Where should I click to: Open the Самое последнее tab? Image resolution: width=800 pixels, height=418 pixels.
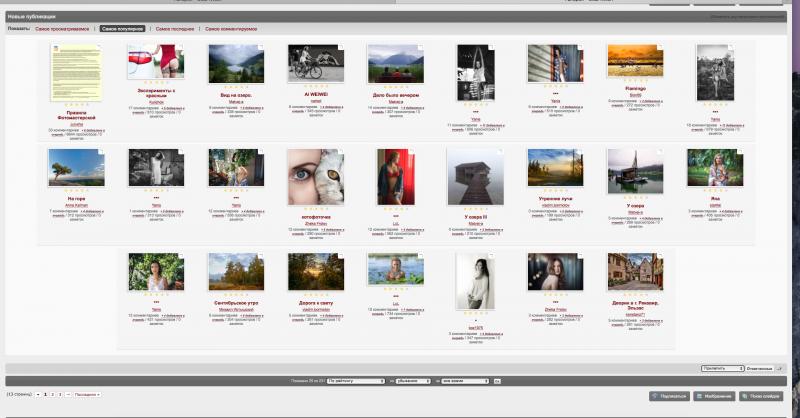click(175, 29)
